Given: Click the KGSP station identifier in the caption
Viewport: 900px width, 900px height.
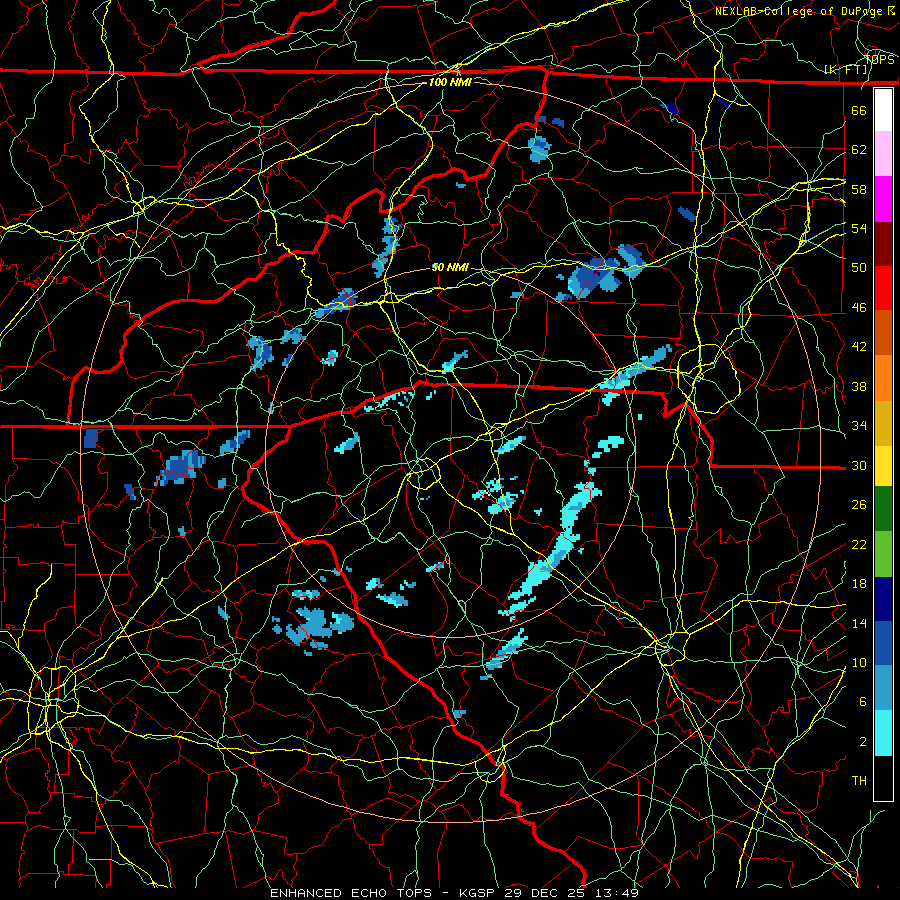Looking at the screenshot, I should 479,893.
